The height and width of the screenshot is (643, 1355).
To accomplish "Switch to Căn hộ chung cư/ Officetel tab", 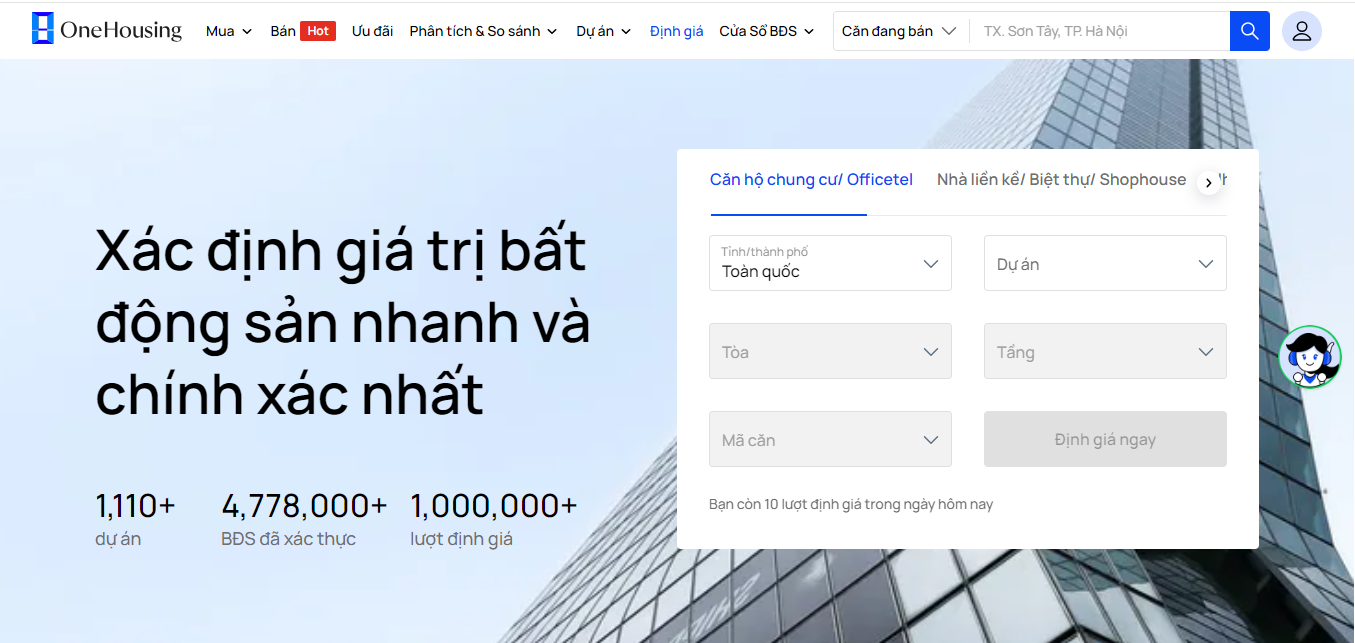I will [x=811, y=180].
